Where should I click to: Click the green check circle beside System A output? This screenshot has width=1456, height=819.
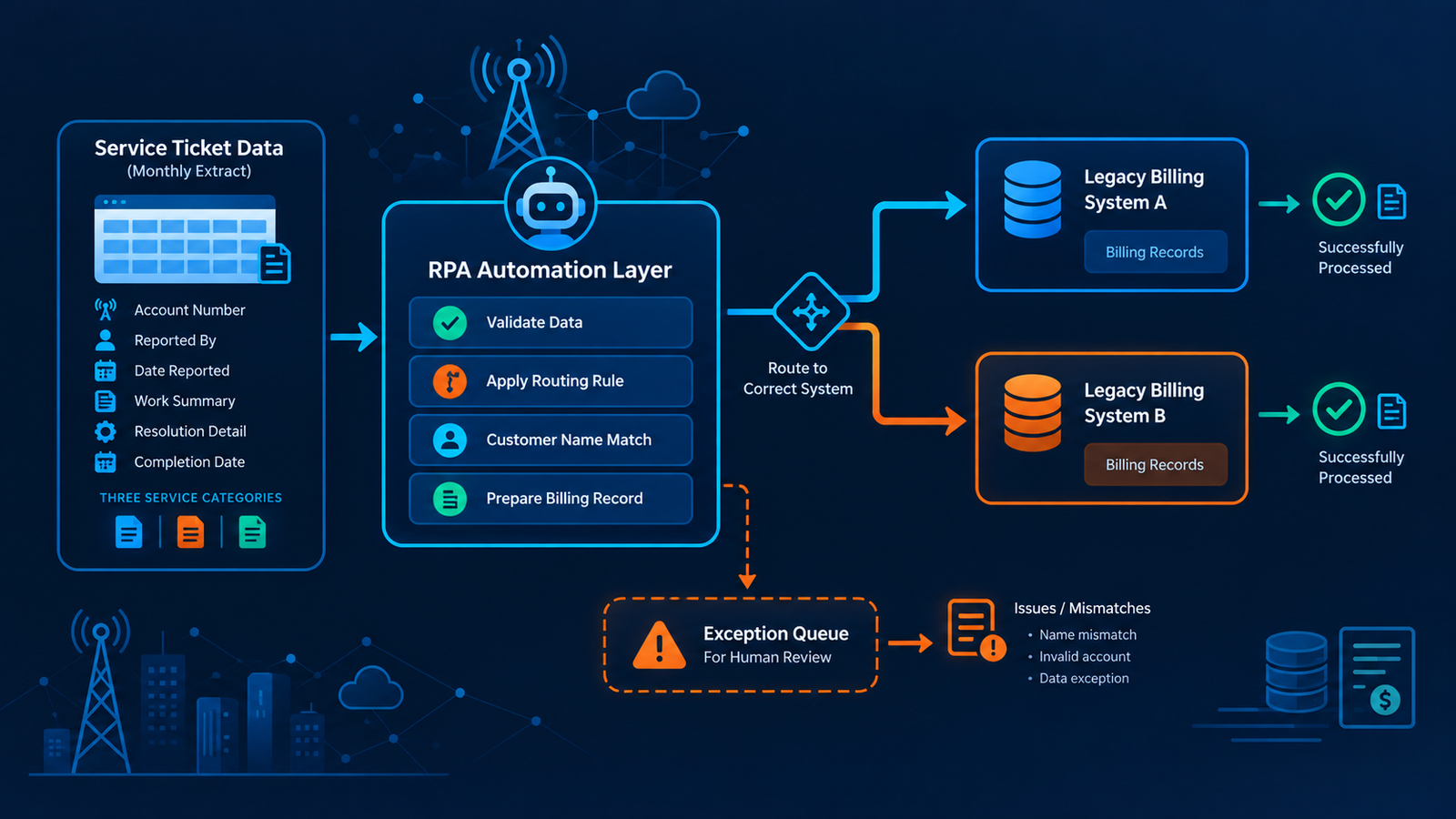point(1339,199)
